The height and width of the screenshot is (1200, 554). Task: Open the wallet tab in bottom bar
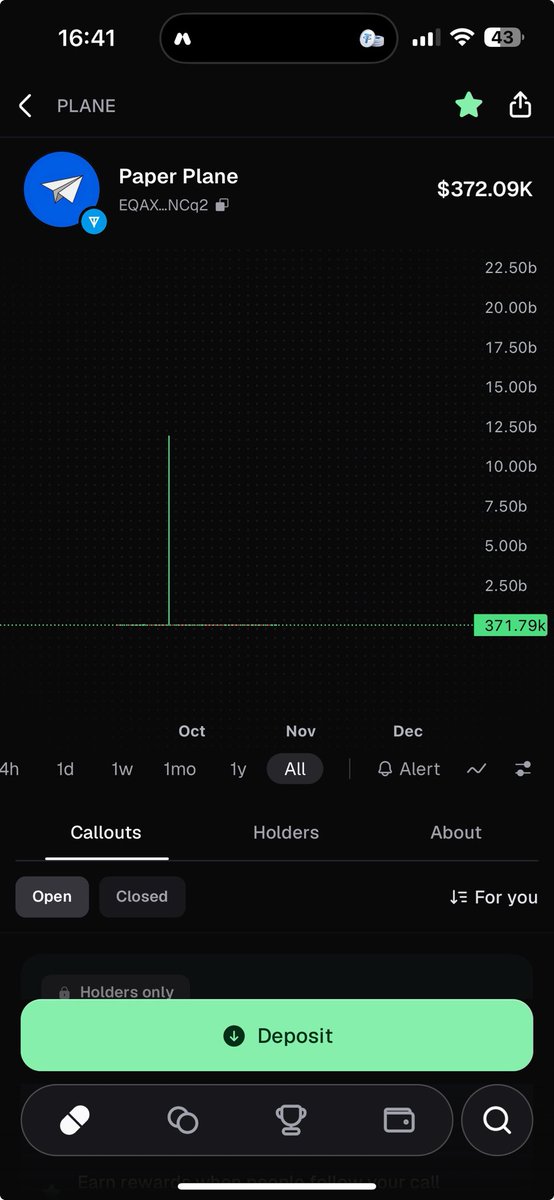[x=399, y=1121]
